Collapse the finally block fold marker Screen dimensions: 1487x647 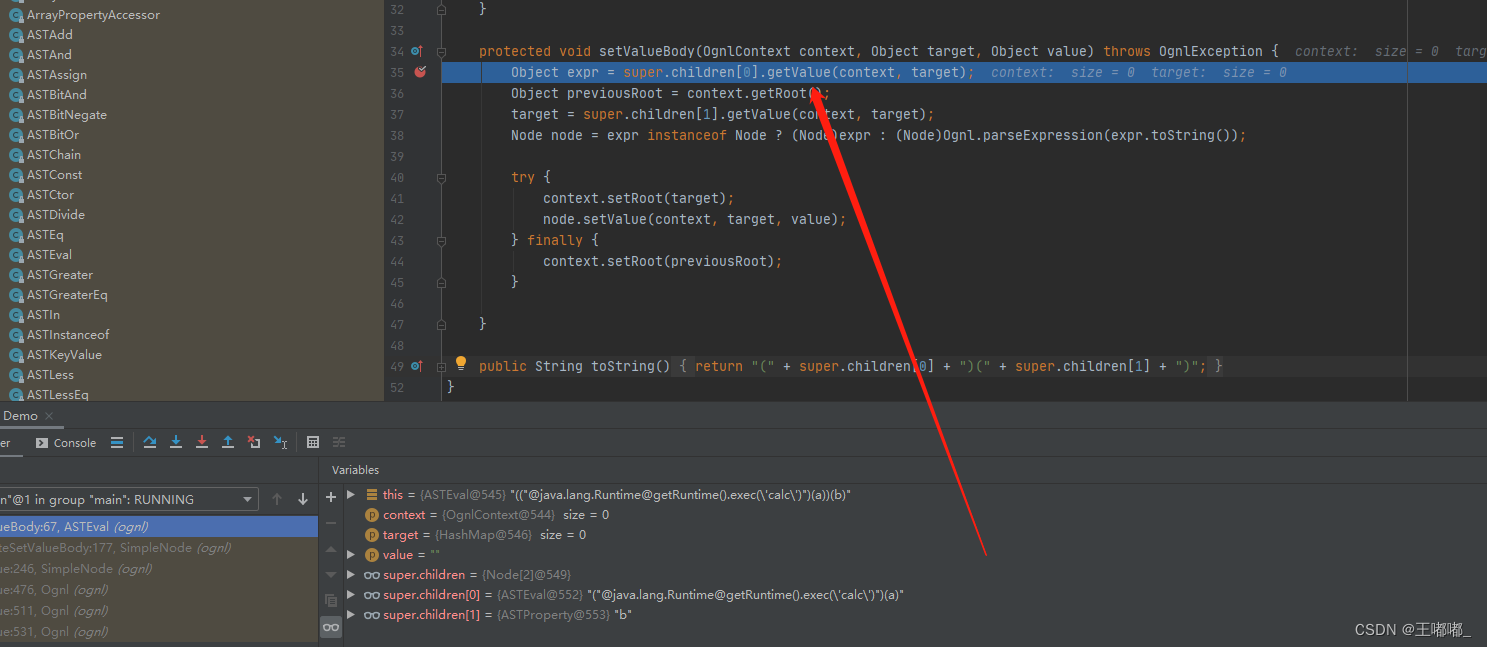click(x=441, y=240)
